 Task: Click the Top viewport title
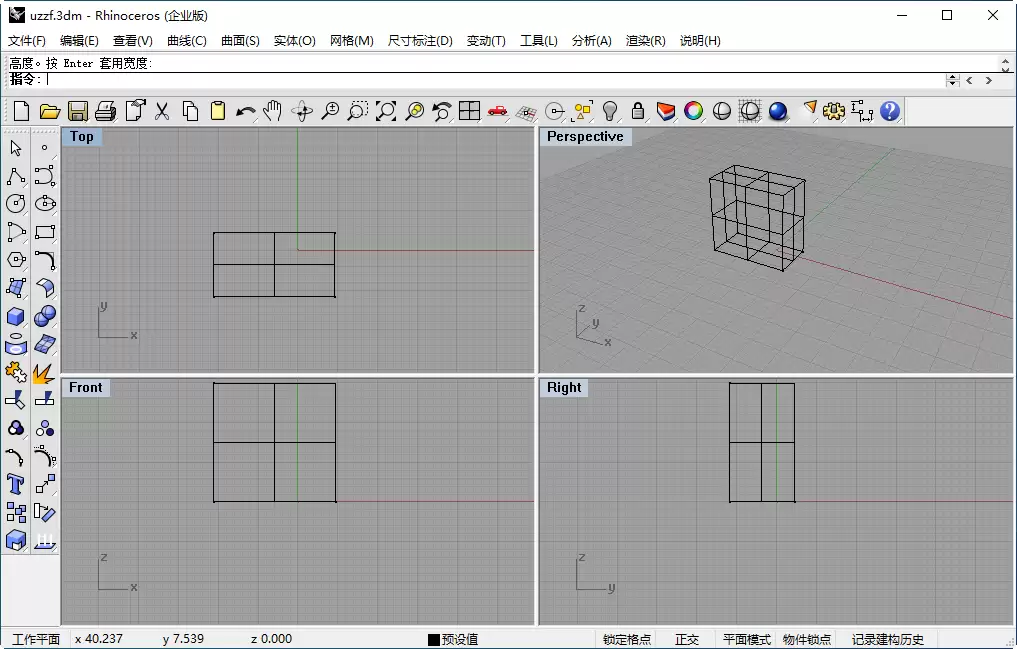(x=82, y=137)
